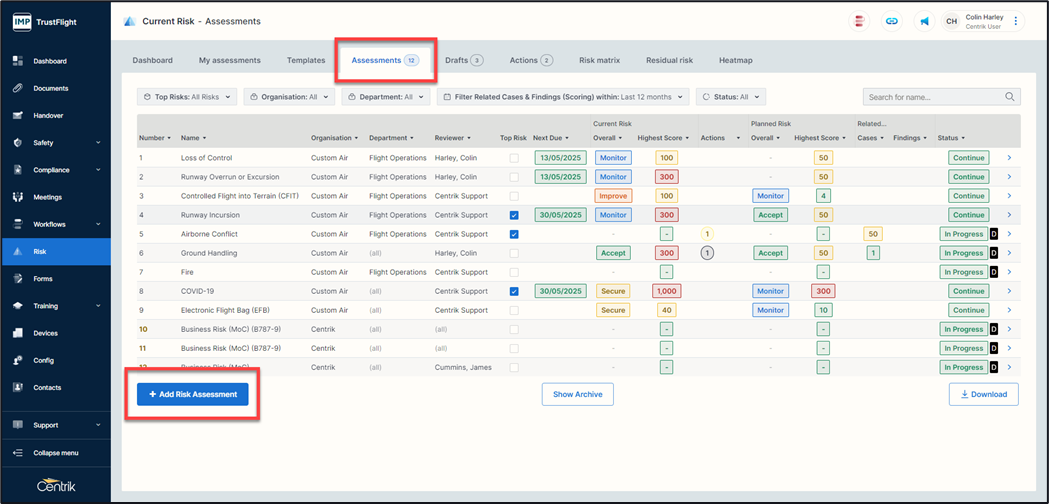Viewport: 1049px width, 504px height.
Task: Open the Organisation filter dropdown
Action: click(289, 97)
